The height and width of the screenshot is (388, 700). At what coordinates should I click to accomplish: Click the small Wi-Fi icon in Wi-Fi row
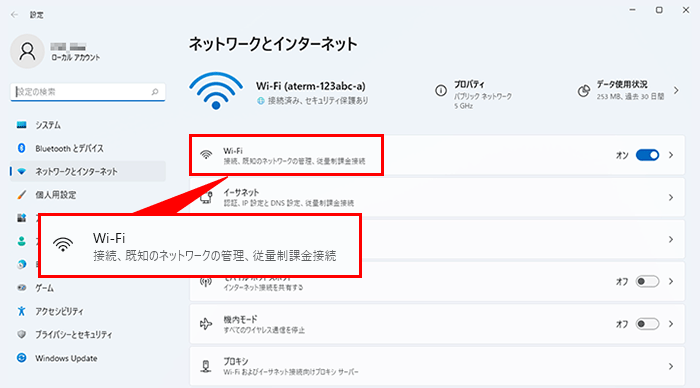click(x=206, y=155)
